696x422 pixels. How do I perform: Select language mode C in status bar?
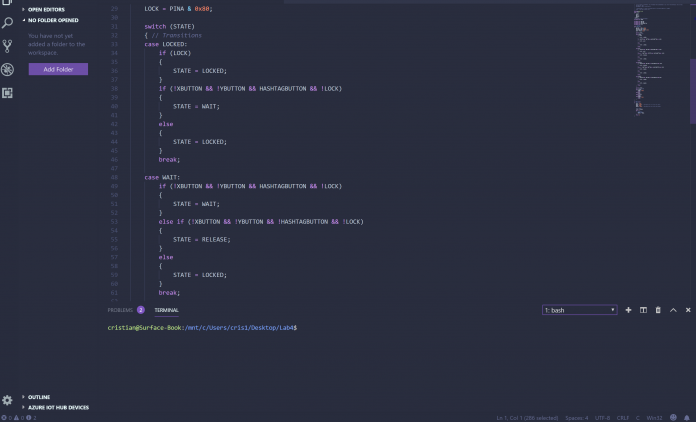pos(638,418)
